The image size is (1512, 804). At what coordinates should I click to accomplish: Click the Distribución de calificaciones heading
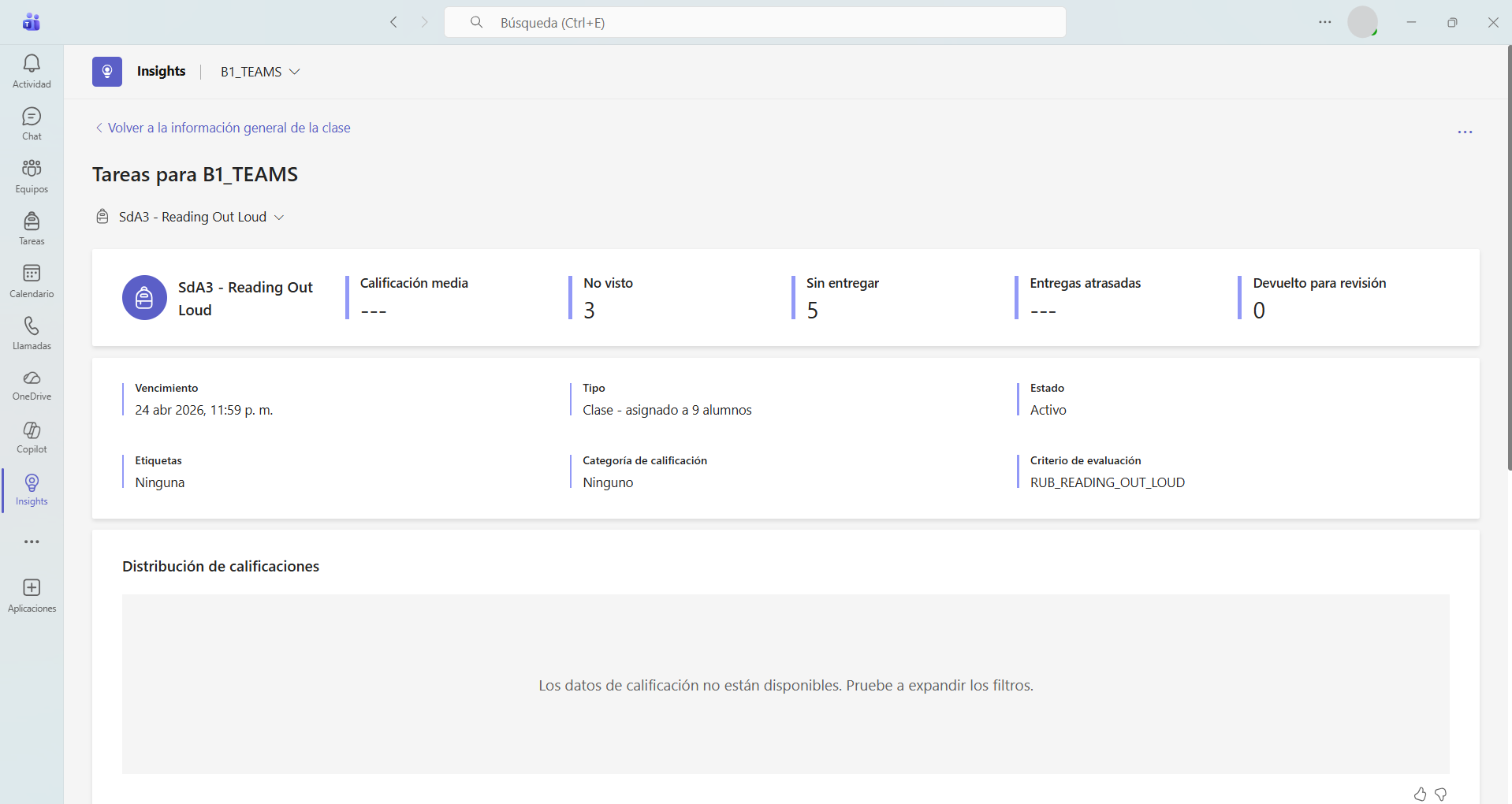click(x=221, y=566)
